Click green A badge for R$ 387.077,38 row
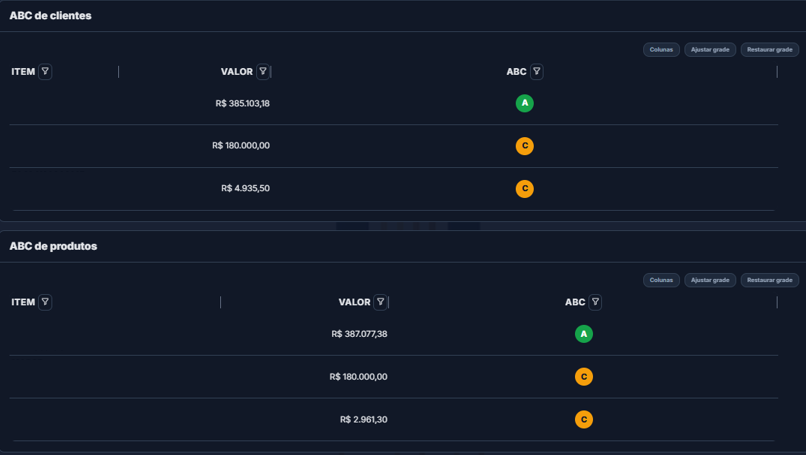806x455 pixels. (x=583, y=334)
